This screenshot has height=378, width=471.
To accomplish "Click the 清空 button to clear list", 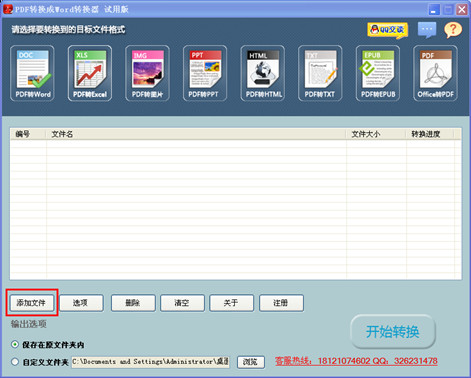I will click(x=182, y=303).
